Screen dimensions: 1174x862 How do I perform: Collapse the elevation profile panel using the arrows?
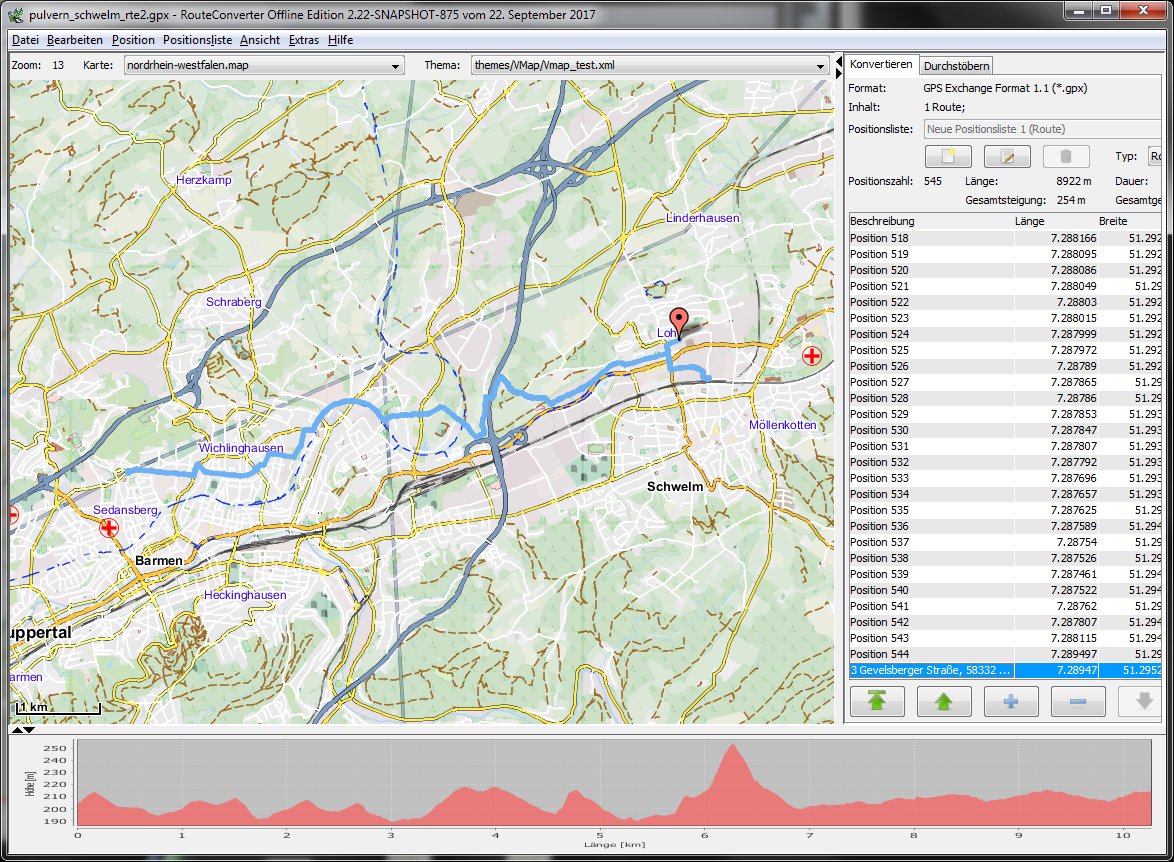(22, 730)
